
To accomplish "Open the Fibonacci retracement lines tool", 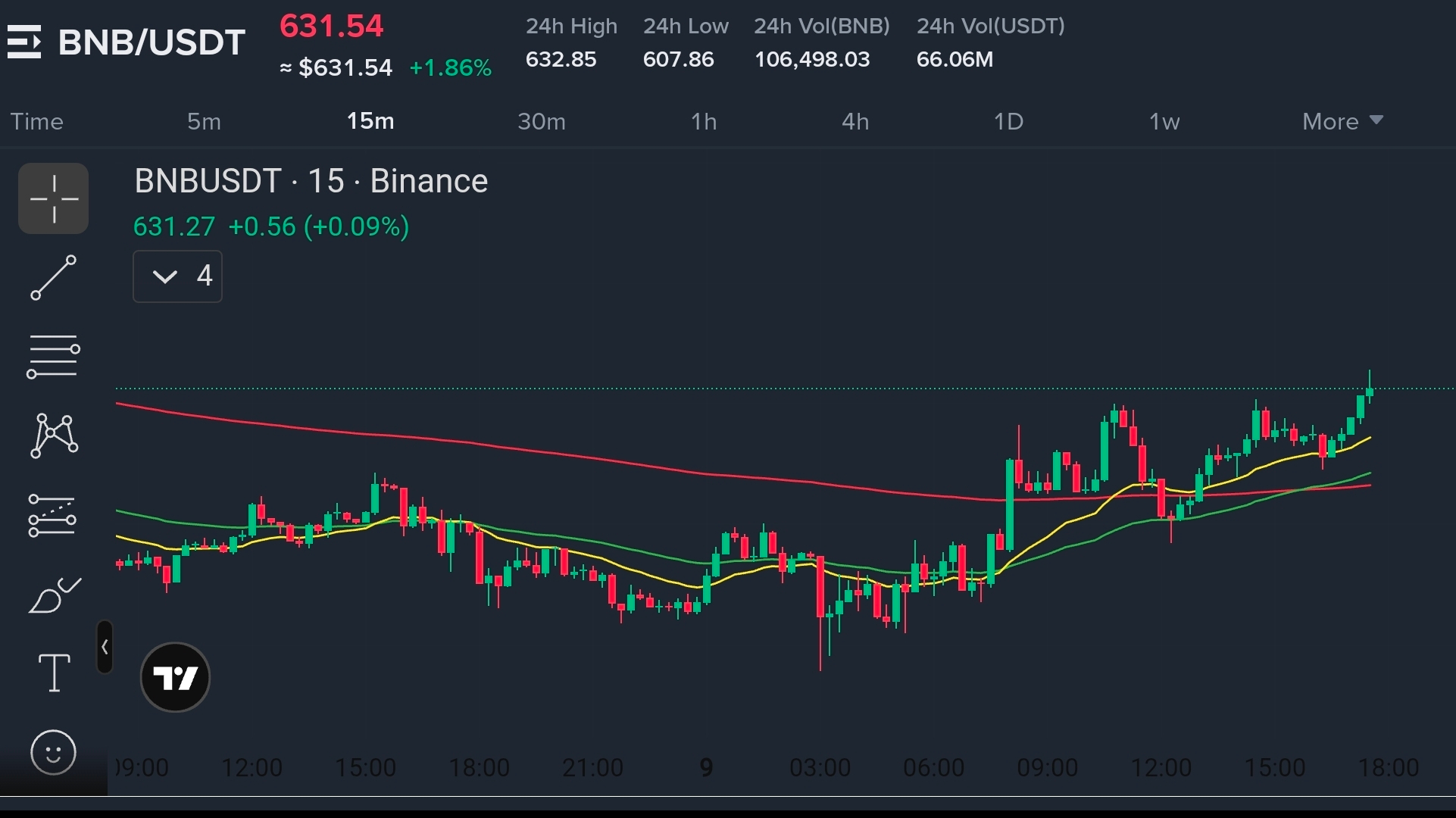I will (54, 357).
